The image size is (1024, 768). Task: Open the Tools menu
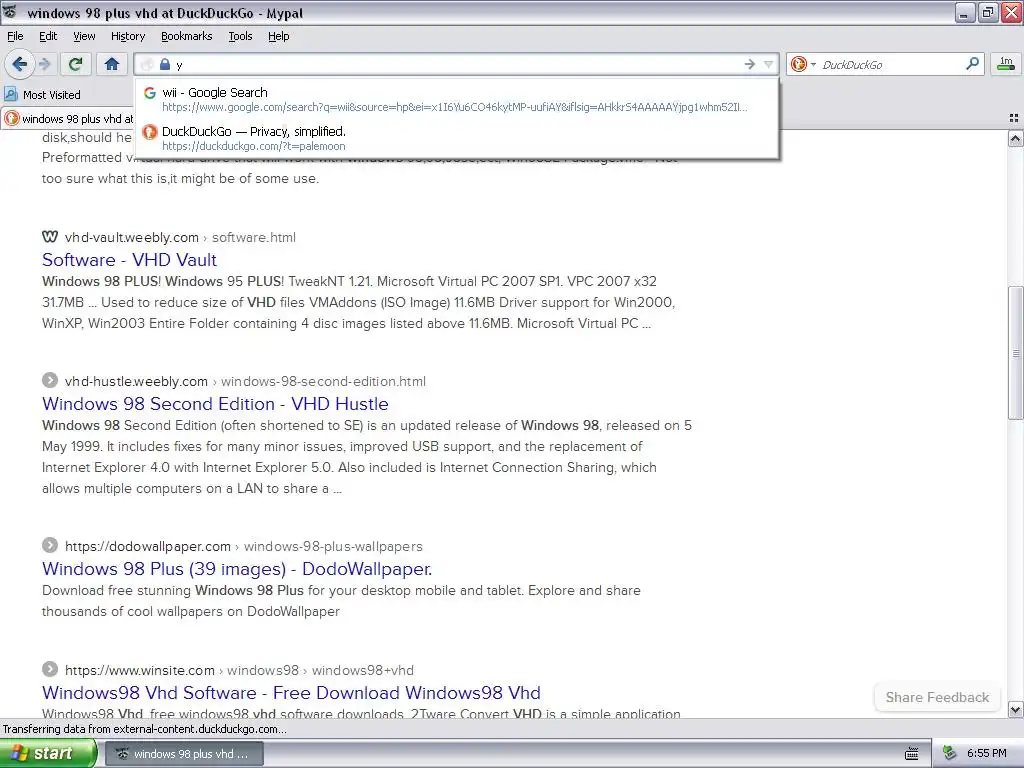(240, 36)
